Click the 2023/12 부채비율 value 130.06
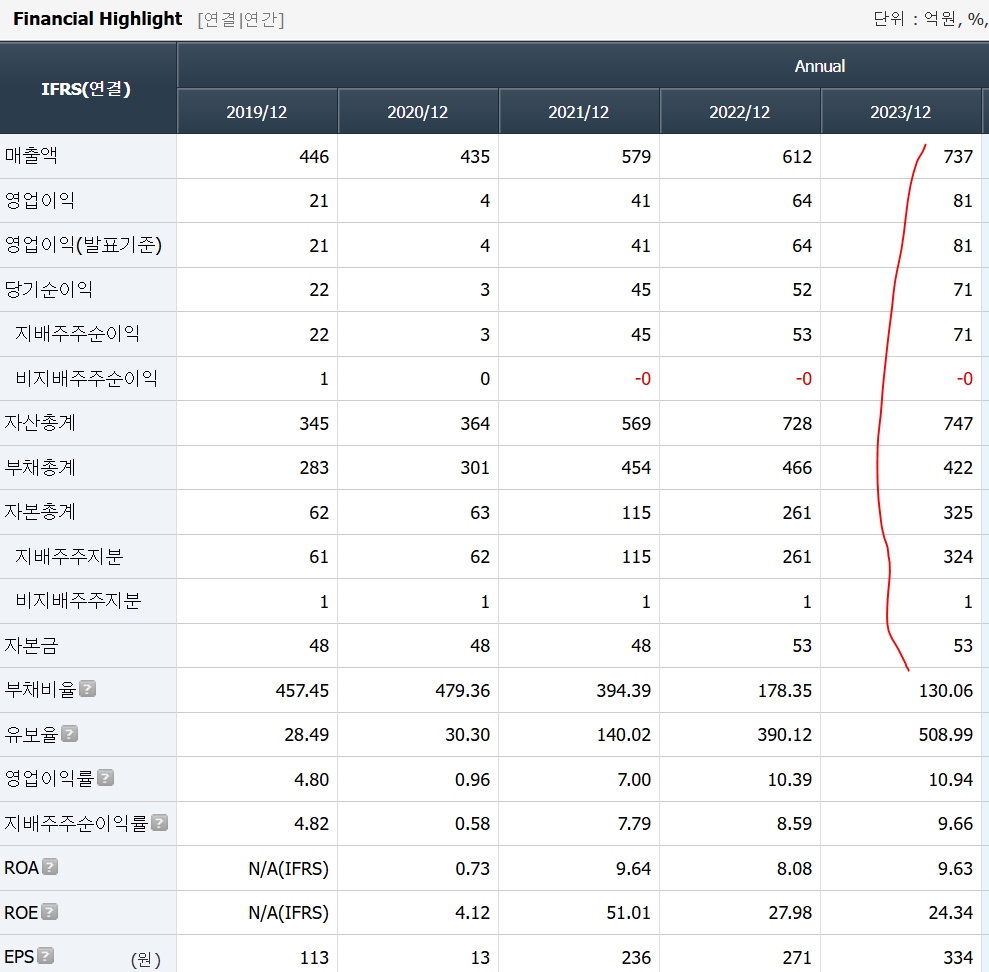This screenshot has width=989, height=972. point(945,691)
